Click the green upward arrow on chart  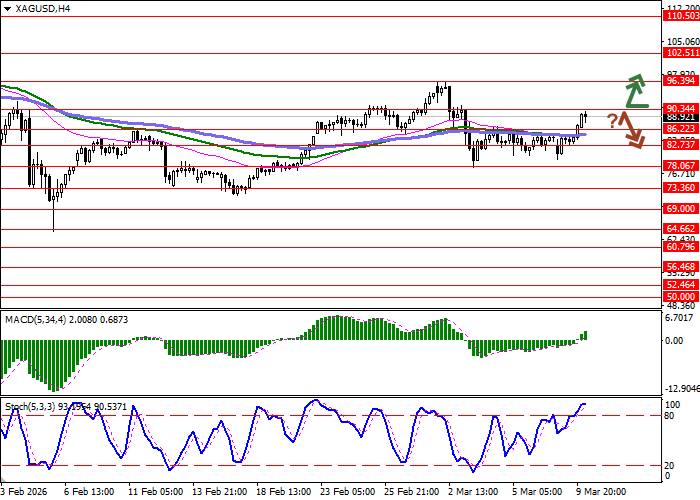coord(636,91)
